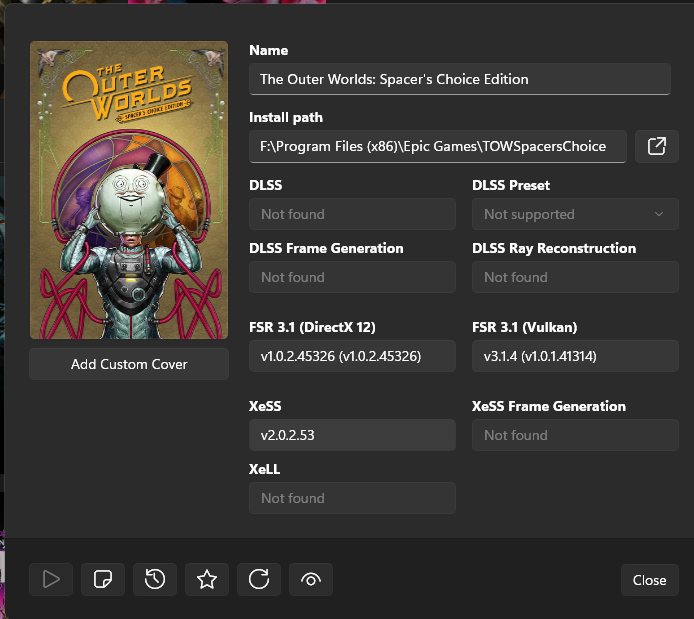Open the notes sticky-note icon button
This screenshot has width=694, height=619.
tap(103, 579)
